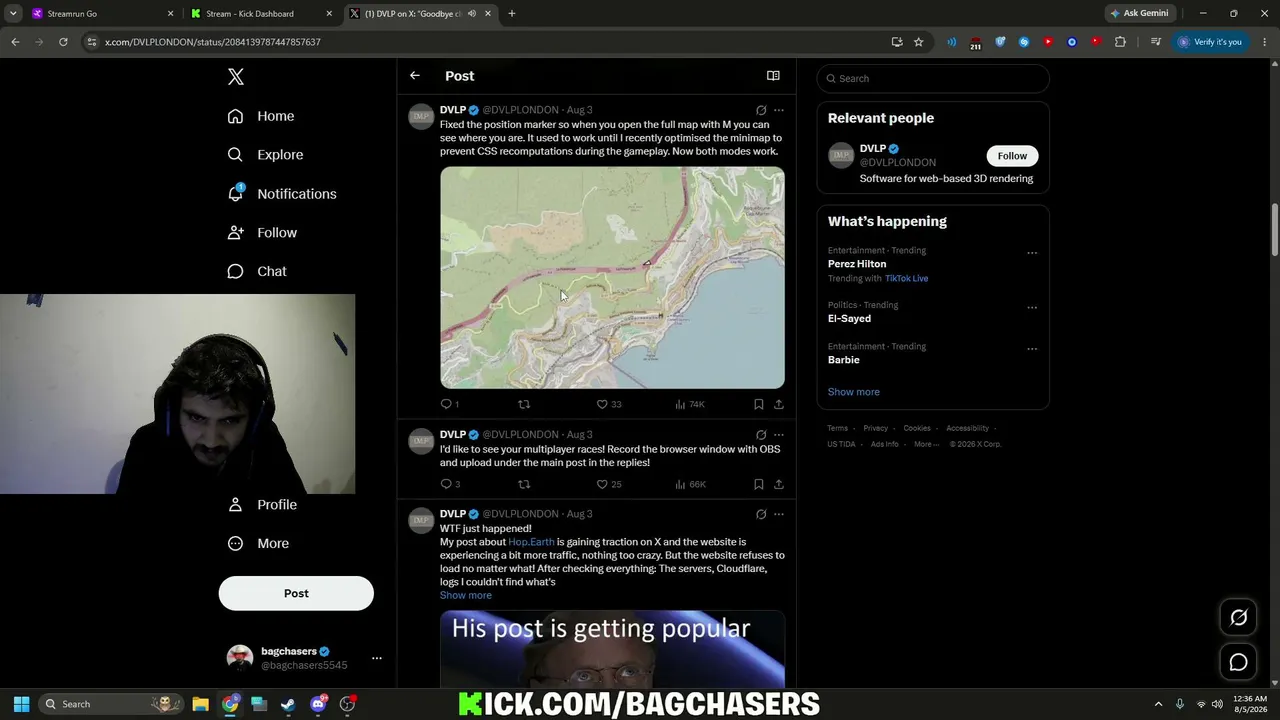Bookmark this page with the star
This screenshot has width=1280, height=720.
pos(918,42)
